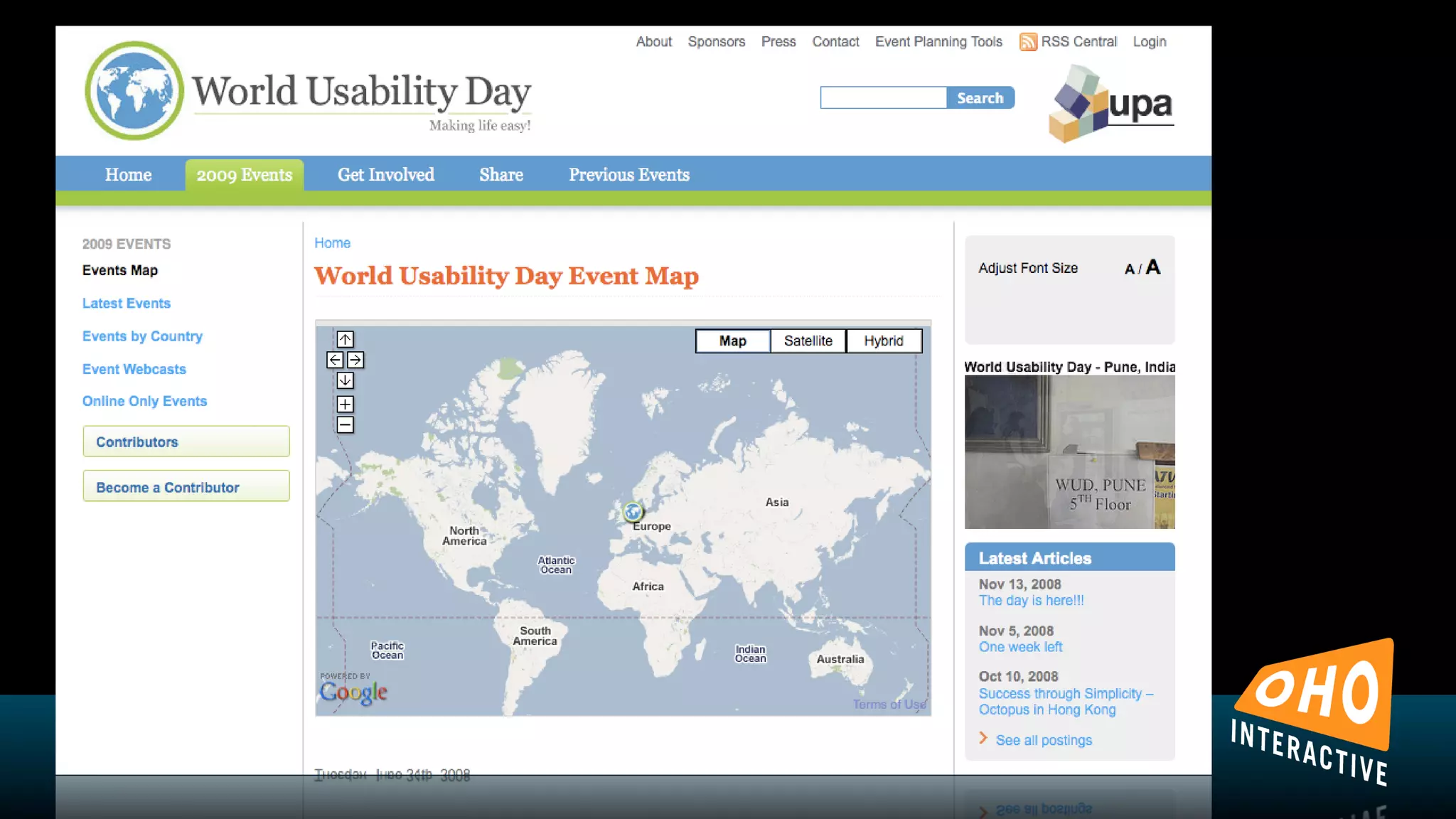Open the Get Involved menu
The image size is (1456, 819).
[385, 175]
